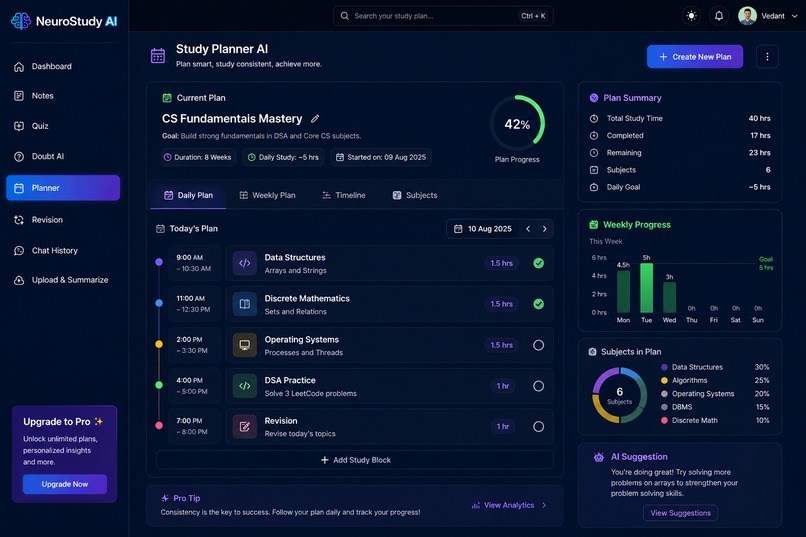Click Add Study Block
This screenshot has width=806, height=537.
[355, 460]
